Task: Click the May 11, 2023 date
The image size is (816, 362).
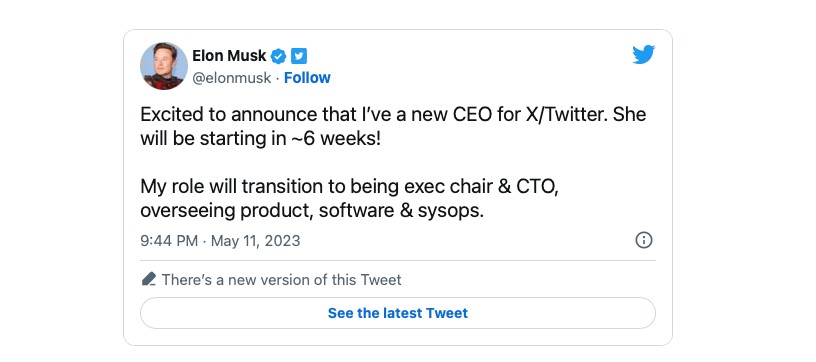Action: click(x=256, y=241)
